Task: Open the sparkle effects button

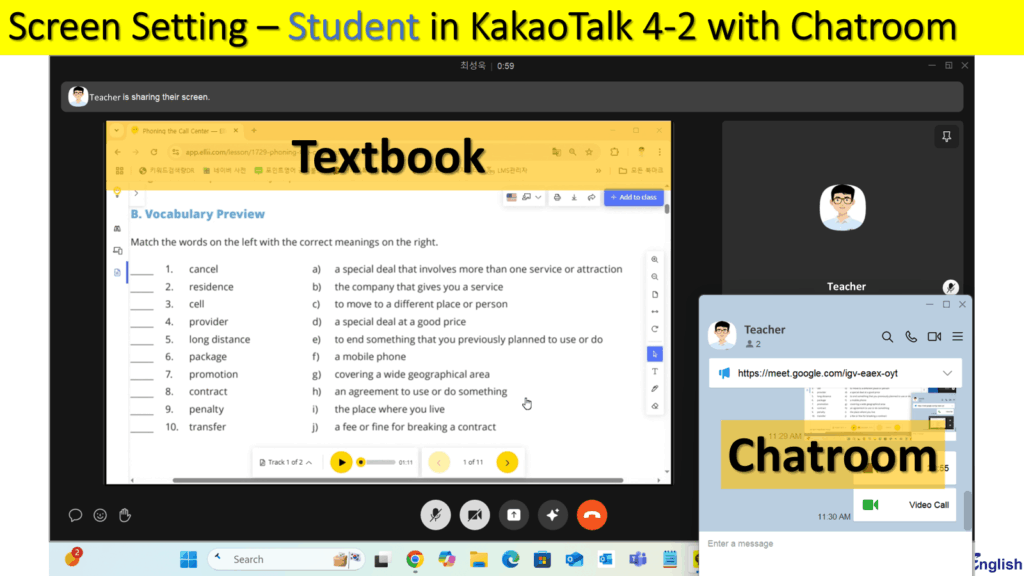Action: (552, 515)
